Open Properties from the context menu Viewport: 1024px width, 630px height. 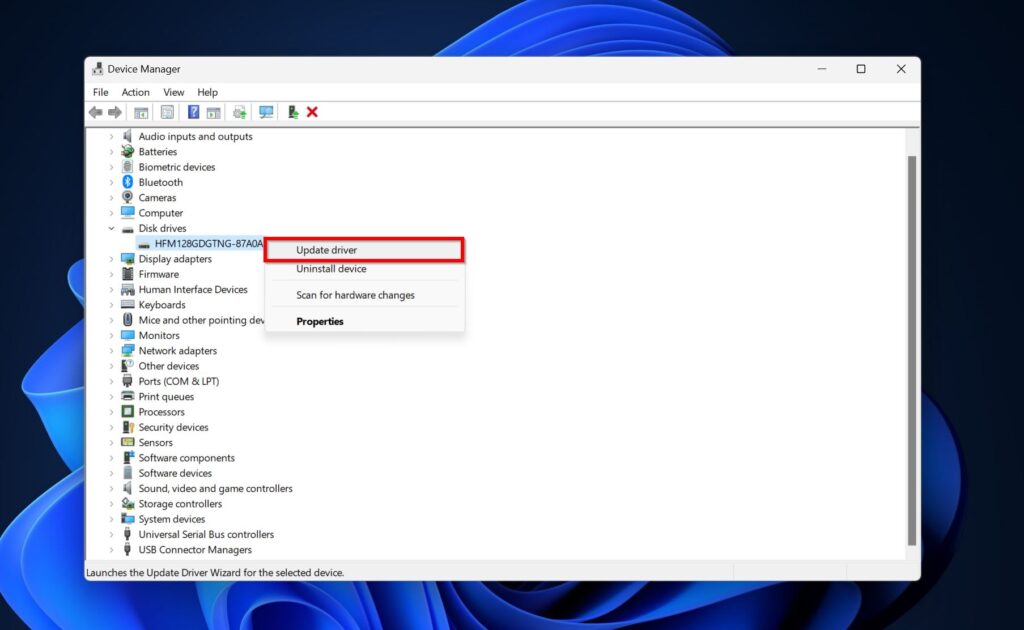point(320,321)
